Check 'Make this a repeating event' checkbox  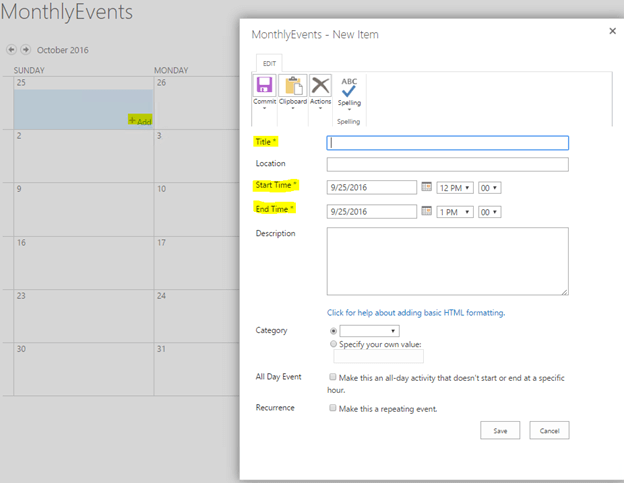point(333,408)
